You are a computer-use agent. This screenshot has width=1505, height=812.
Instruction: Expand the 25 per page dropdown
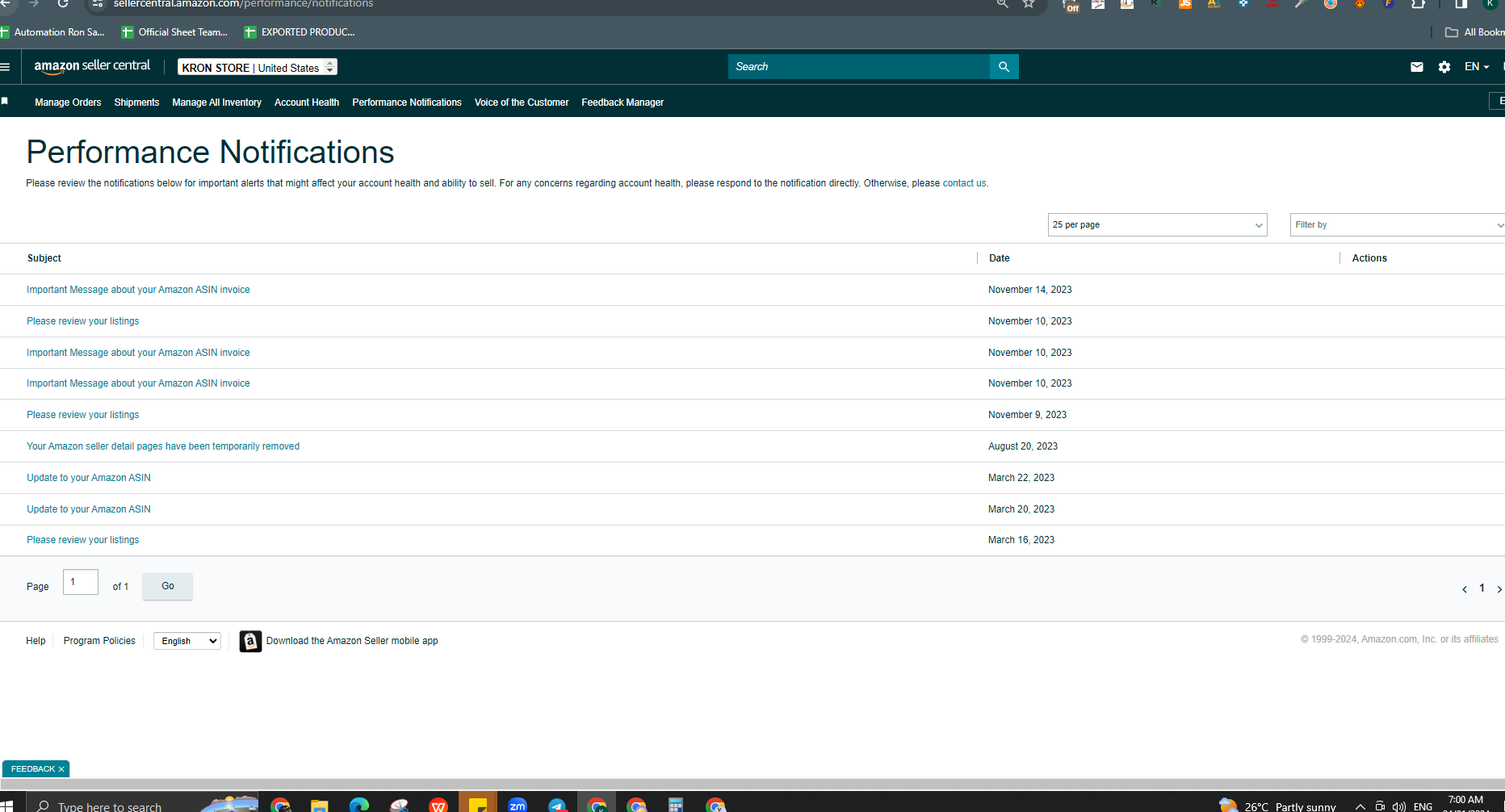pos(1157,225)
